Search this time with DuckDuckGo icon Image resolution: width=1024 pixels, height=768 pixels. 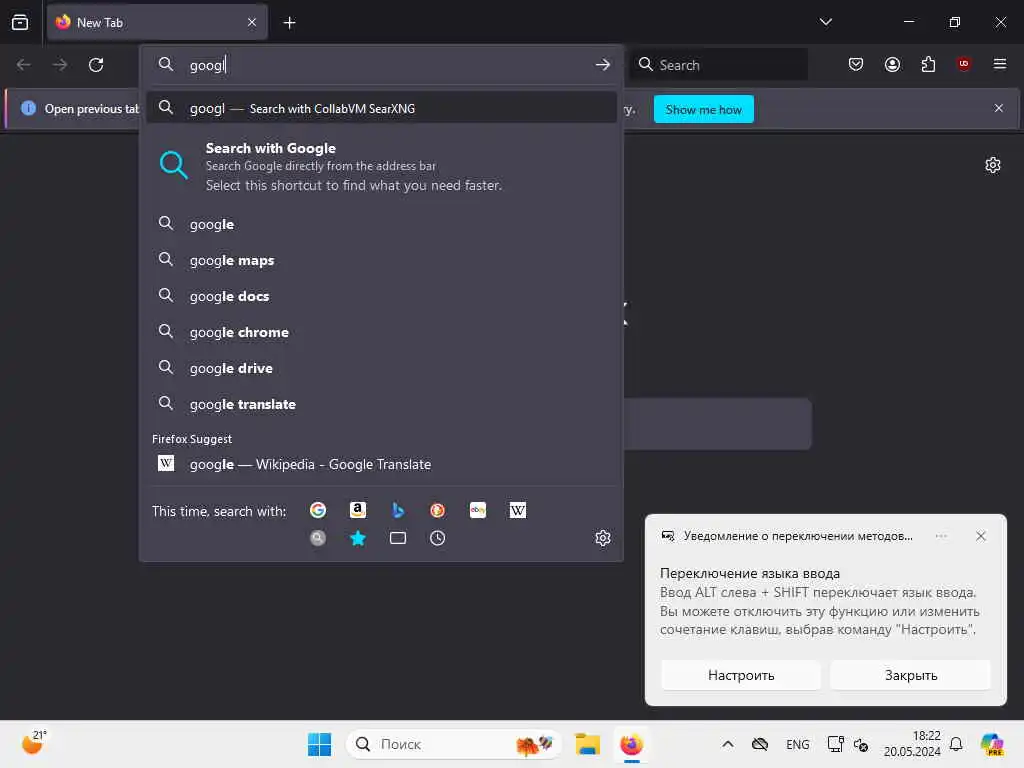point(438,510)
